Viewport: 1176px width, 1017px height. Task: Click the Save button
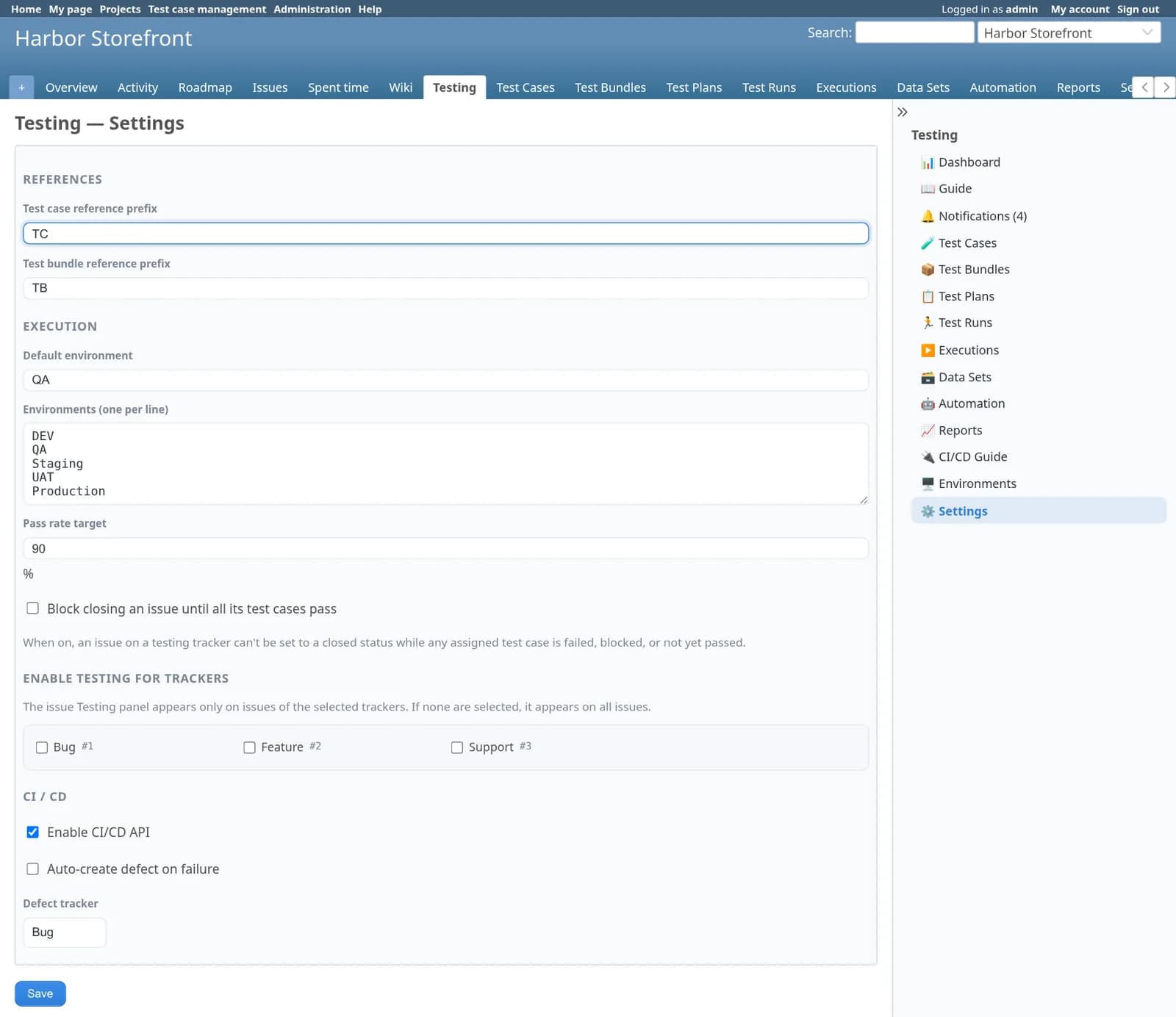click(x=40, y=993)
